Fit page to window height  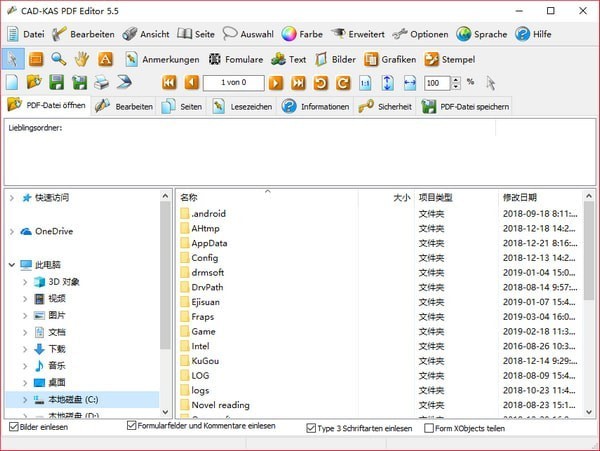388,83
